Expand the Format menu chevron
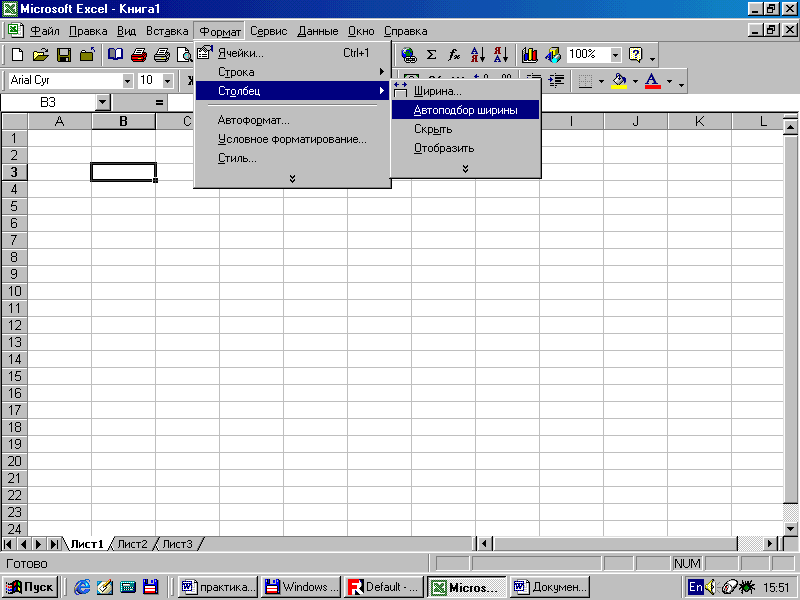This screenshot has height=600, width=800. (x=292, y=179)
